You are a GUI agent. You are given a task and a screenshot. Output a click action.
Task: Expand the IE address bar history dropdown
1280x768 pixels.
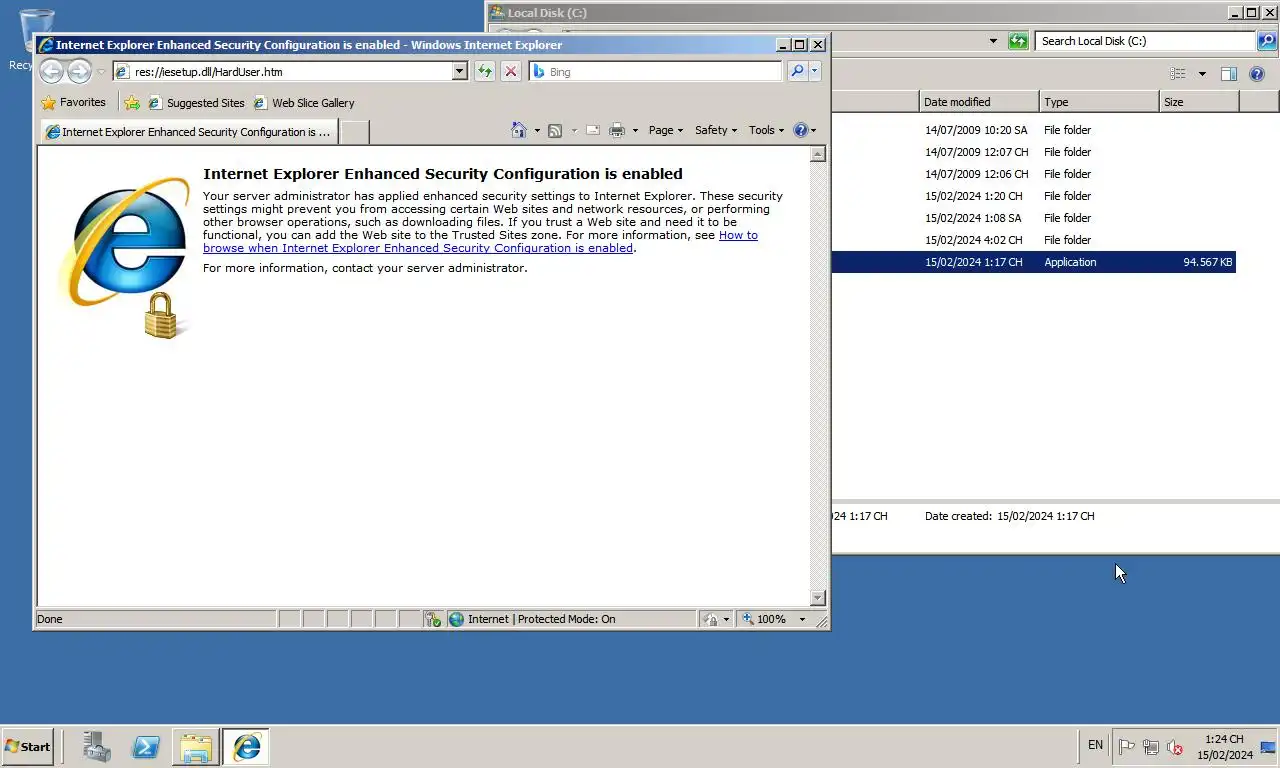coord(460,72)
